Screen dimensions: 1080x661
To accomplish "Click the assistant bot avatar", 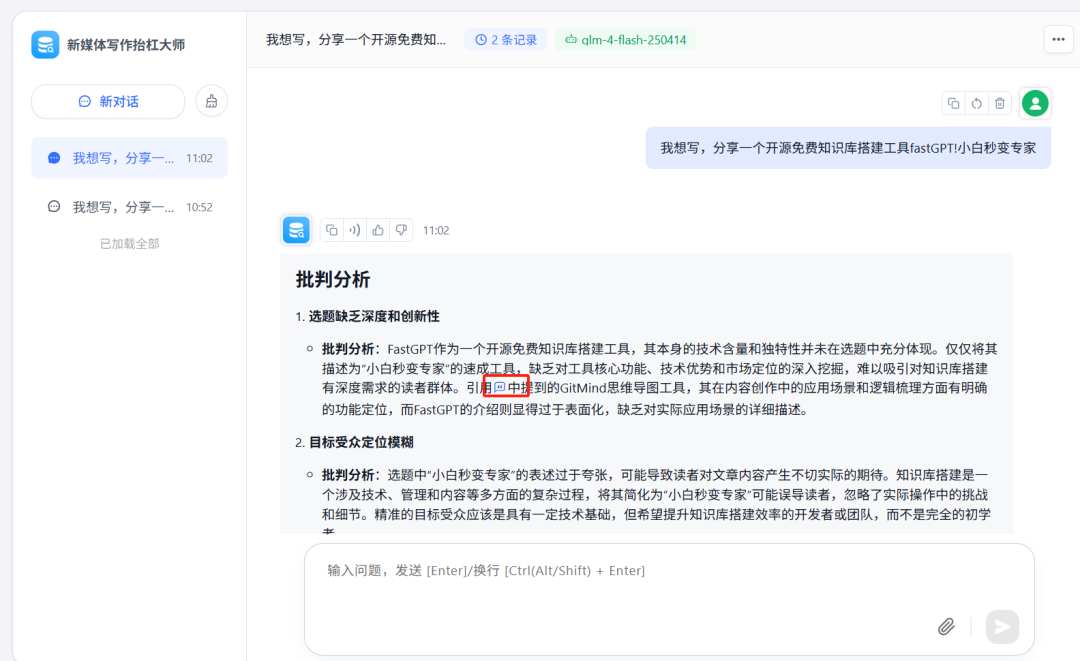I will click(296, 230).
